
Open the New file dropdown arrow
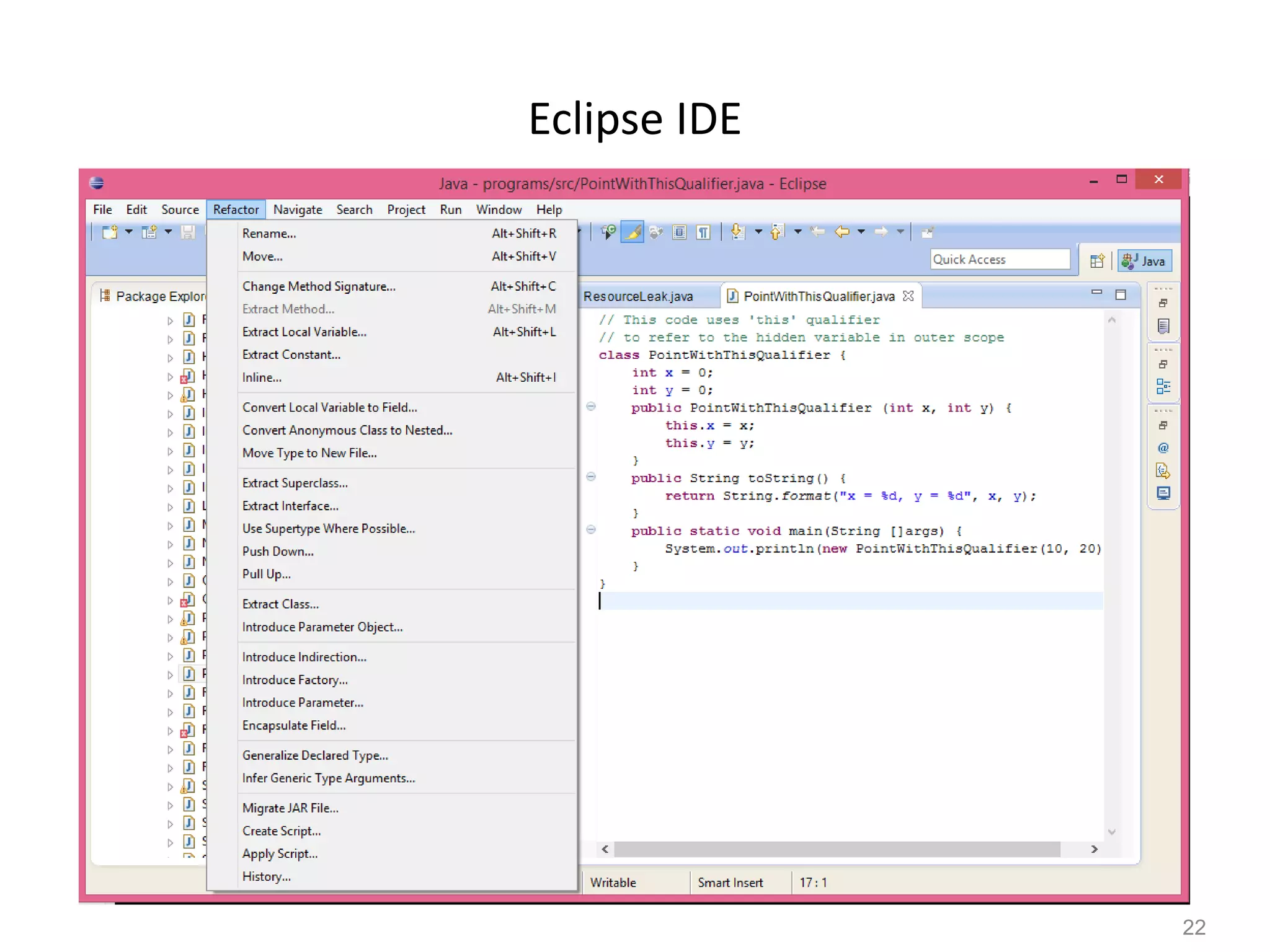point(129,232)
